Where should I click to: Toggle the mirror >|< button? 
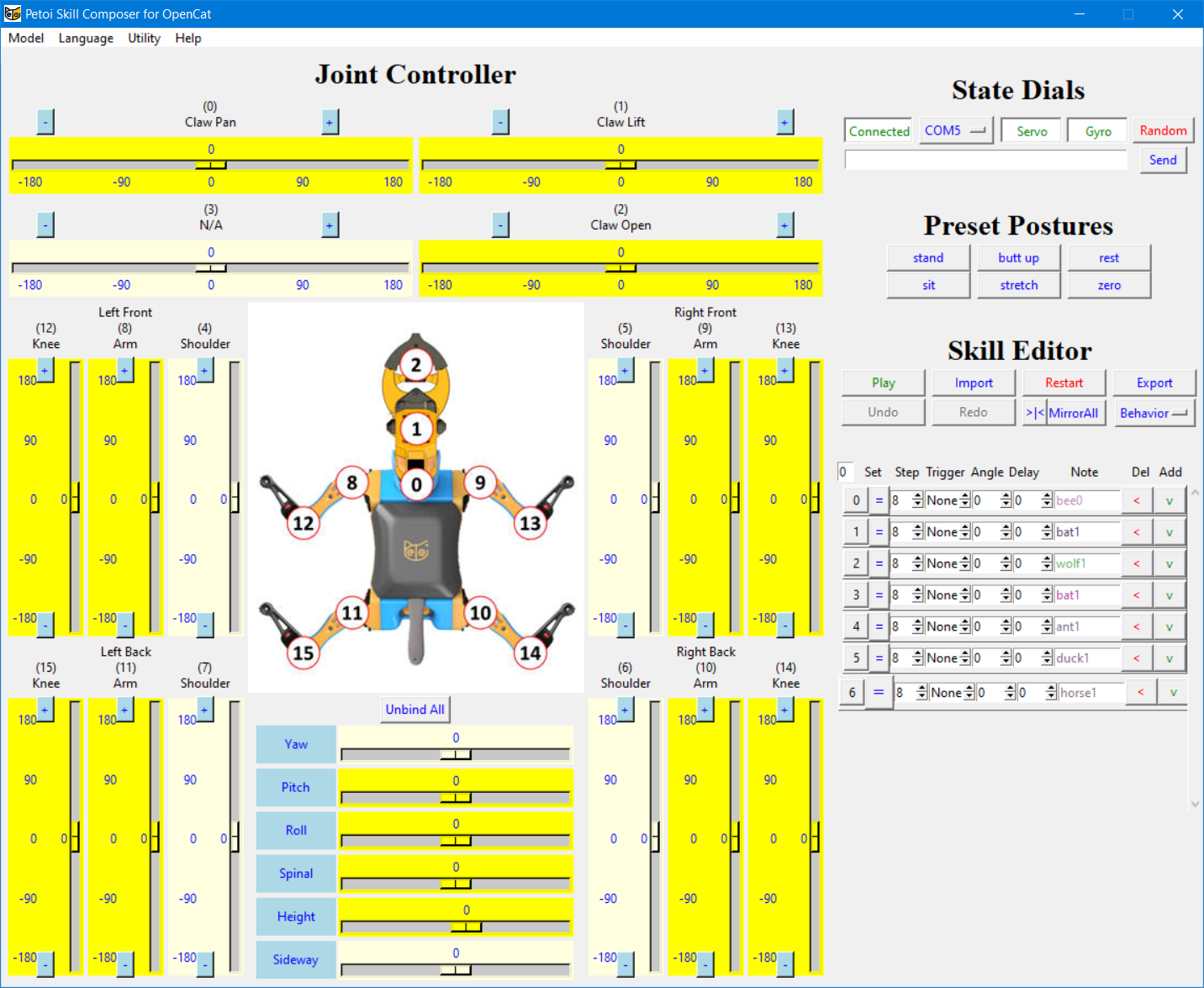pyautogui.click(x=1034, y=413)
